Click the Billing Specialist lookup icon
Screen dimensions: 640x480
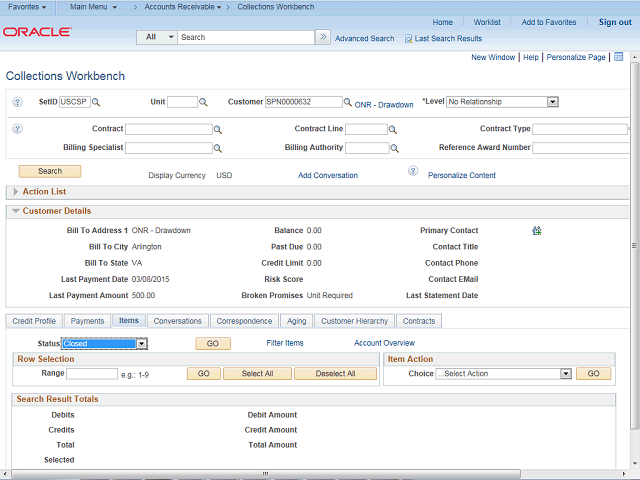218,148
